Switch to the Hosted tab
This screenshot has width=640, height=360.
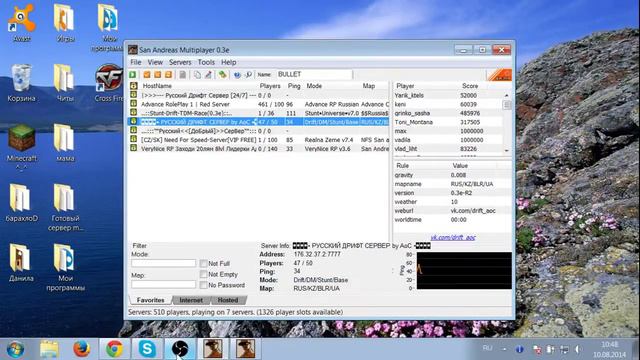pyautogui.click(x=228, y=300)
